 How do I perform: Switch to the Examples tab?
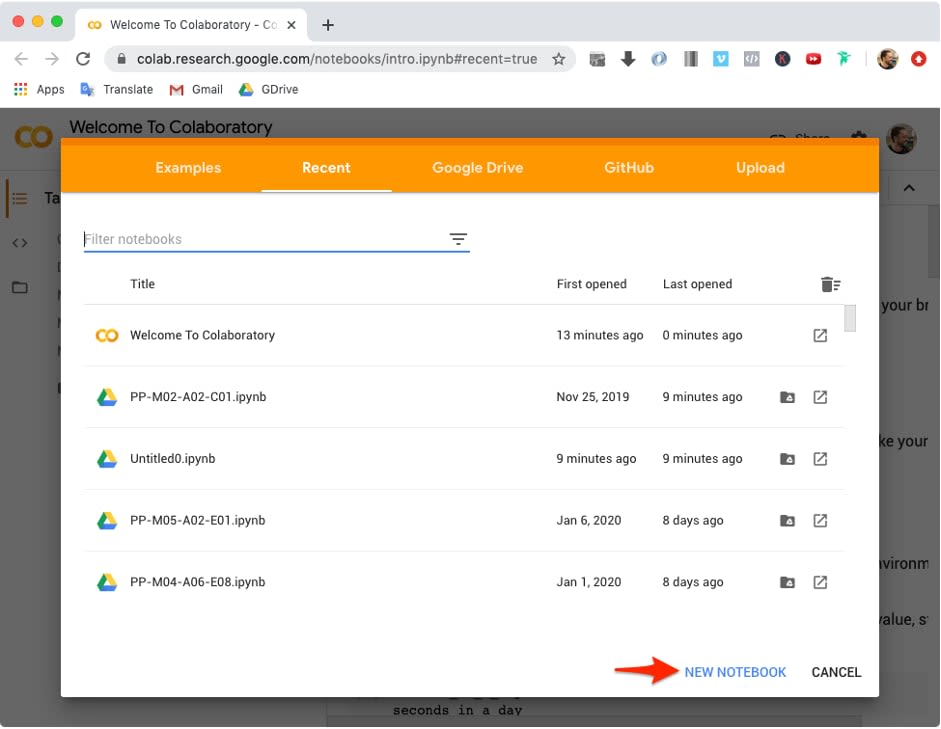[x=188, y=168]
